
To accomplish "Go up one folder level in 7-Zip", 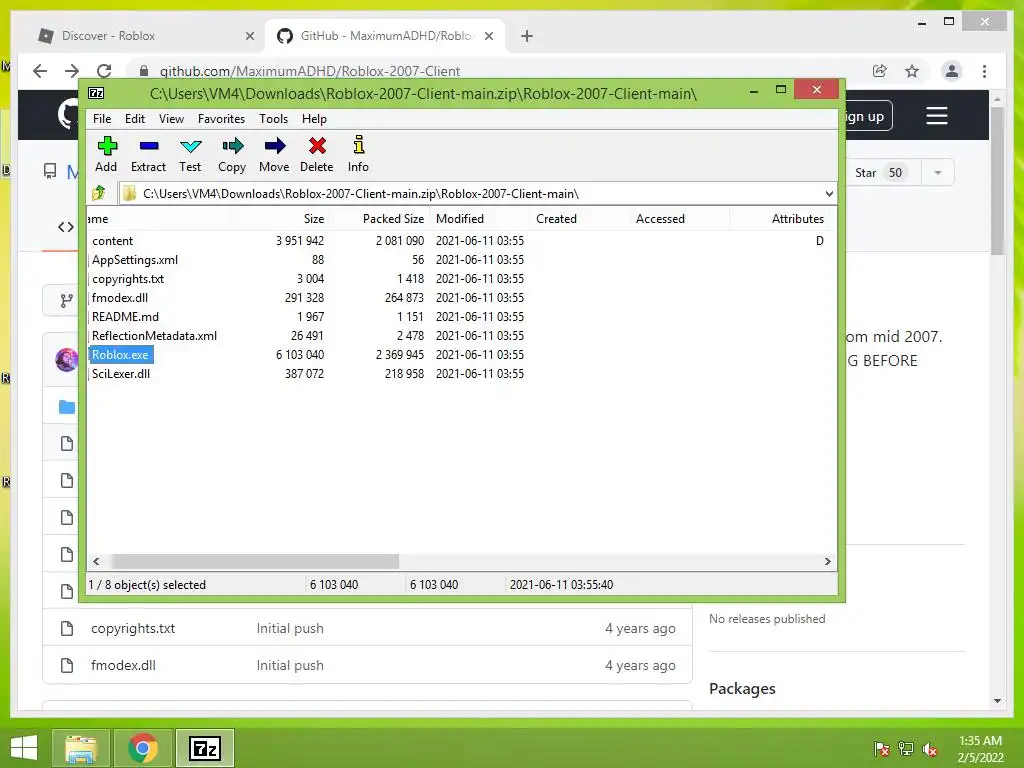I will [99, 193].
